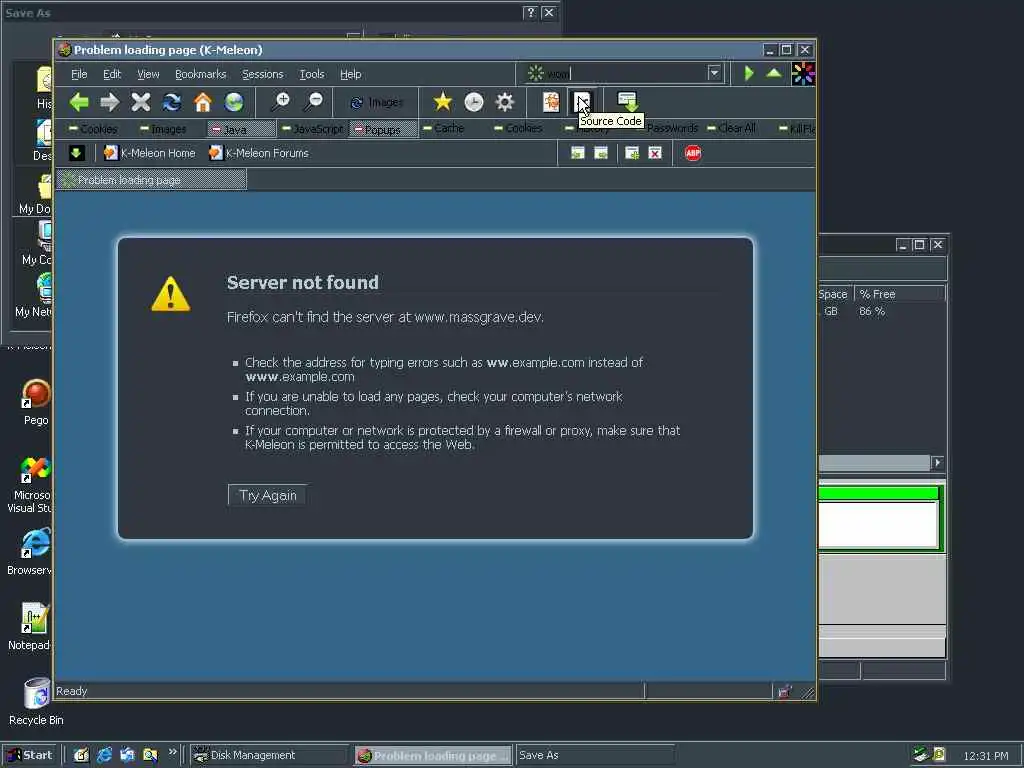Select the Notepad++ desktop shortcut
Screen dimensions: 1024x768
coord(31,627)
